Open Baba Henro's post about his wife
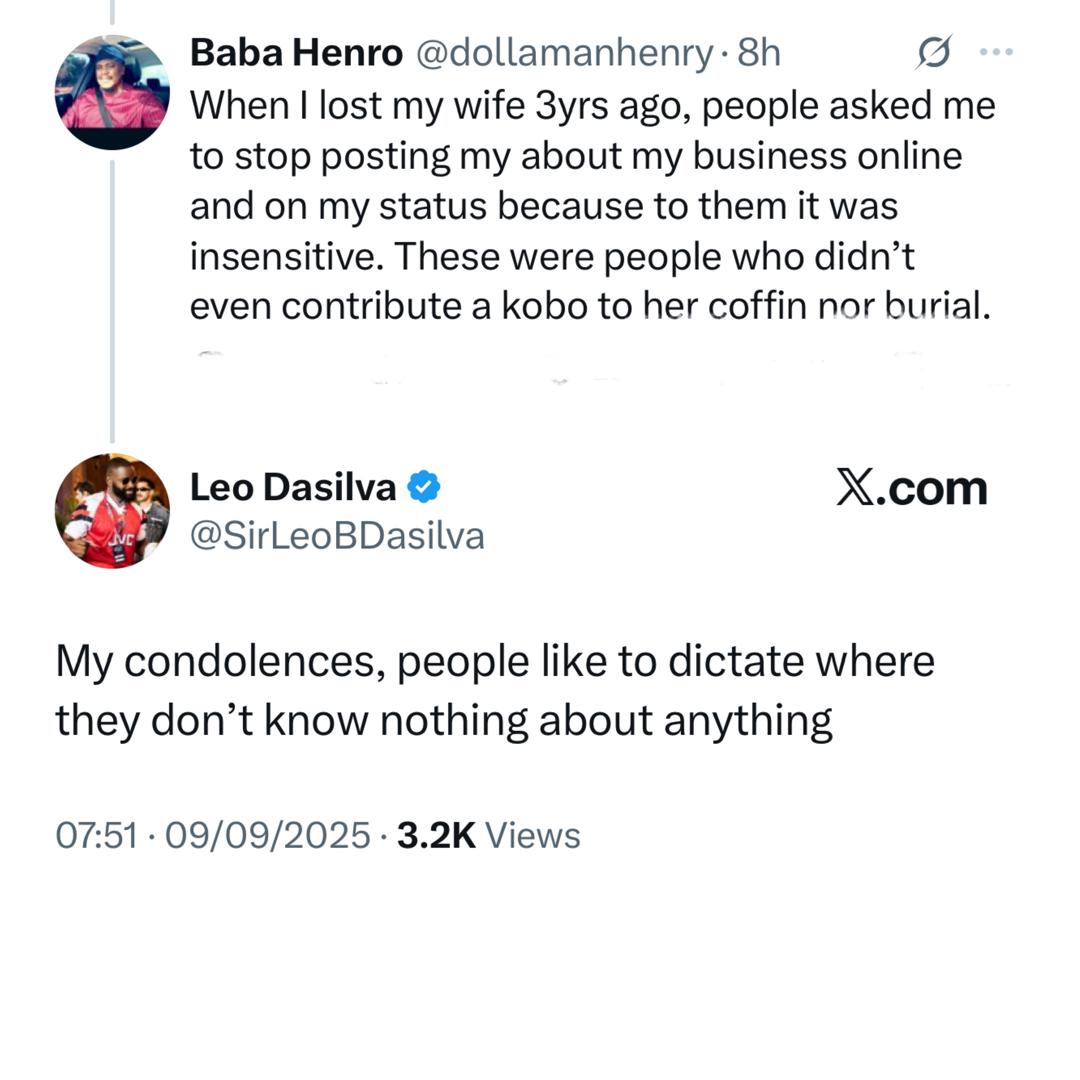This screenshot has height=1080, width=1080. click(590, 206)
